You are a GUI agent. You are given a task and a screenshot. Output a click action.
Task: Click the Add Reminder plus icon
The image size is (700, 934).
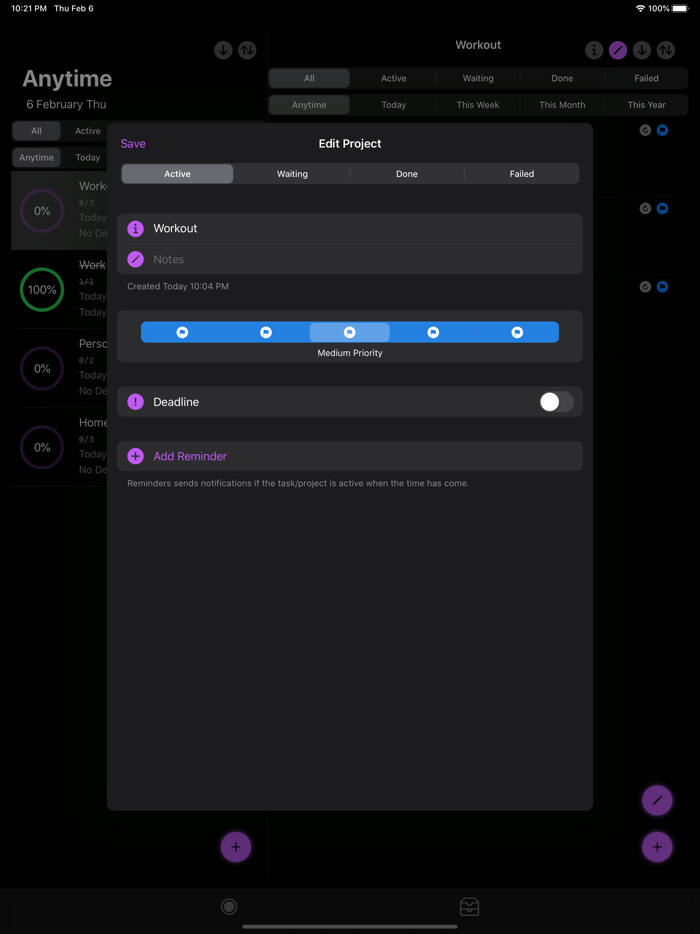[136, 456]
